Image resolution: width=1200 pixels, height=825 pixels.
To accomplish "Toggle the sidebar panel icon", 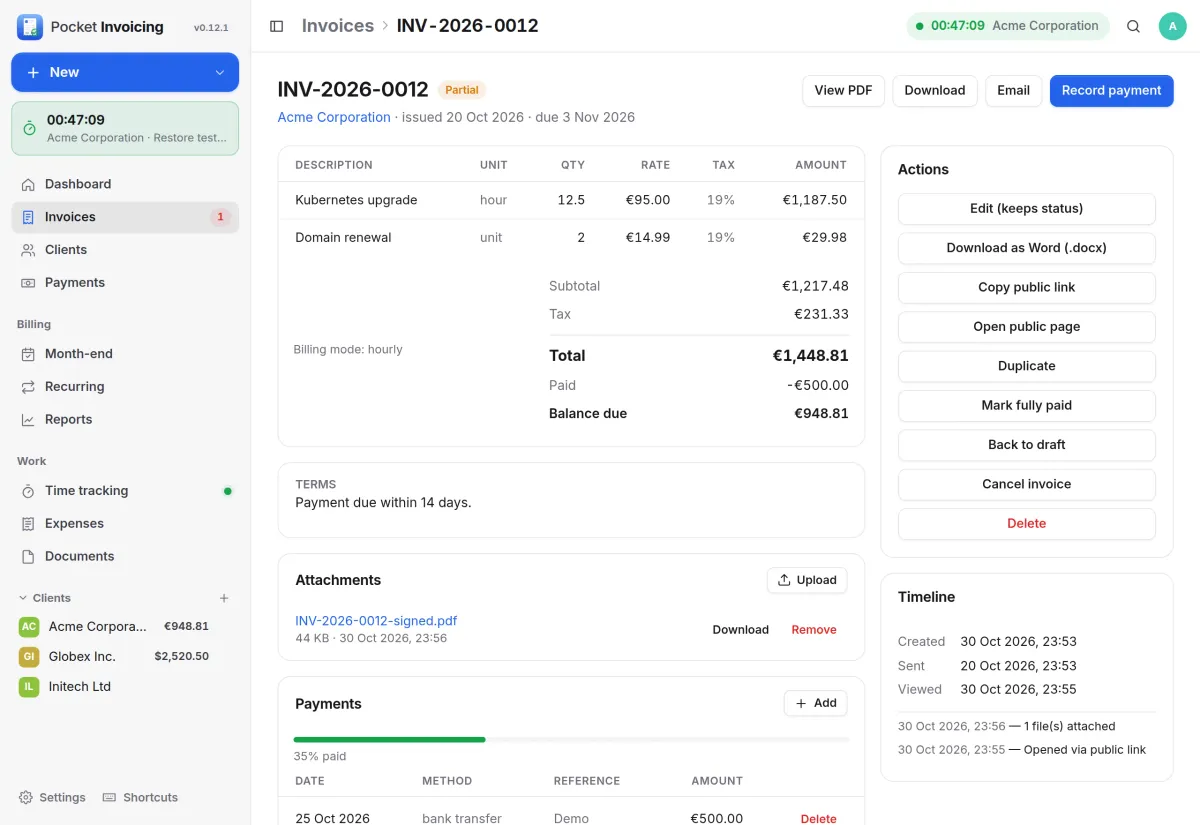I will tap(277, 26).
